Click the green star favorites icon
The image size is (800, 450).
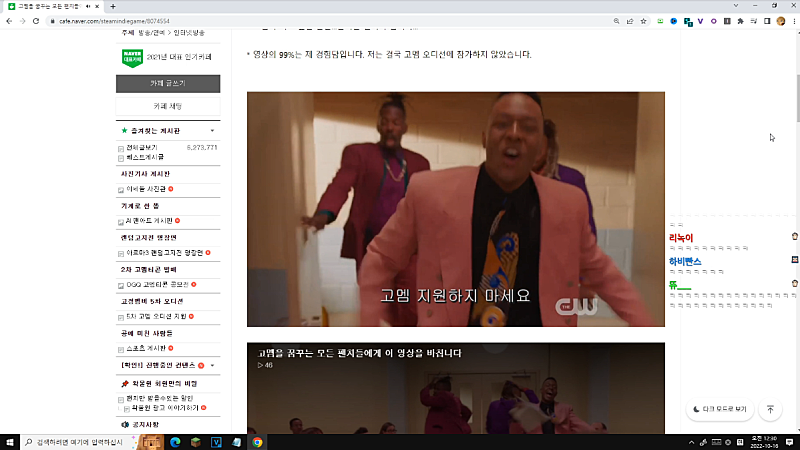[124, 131]
